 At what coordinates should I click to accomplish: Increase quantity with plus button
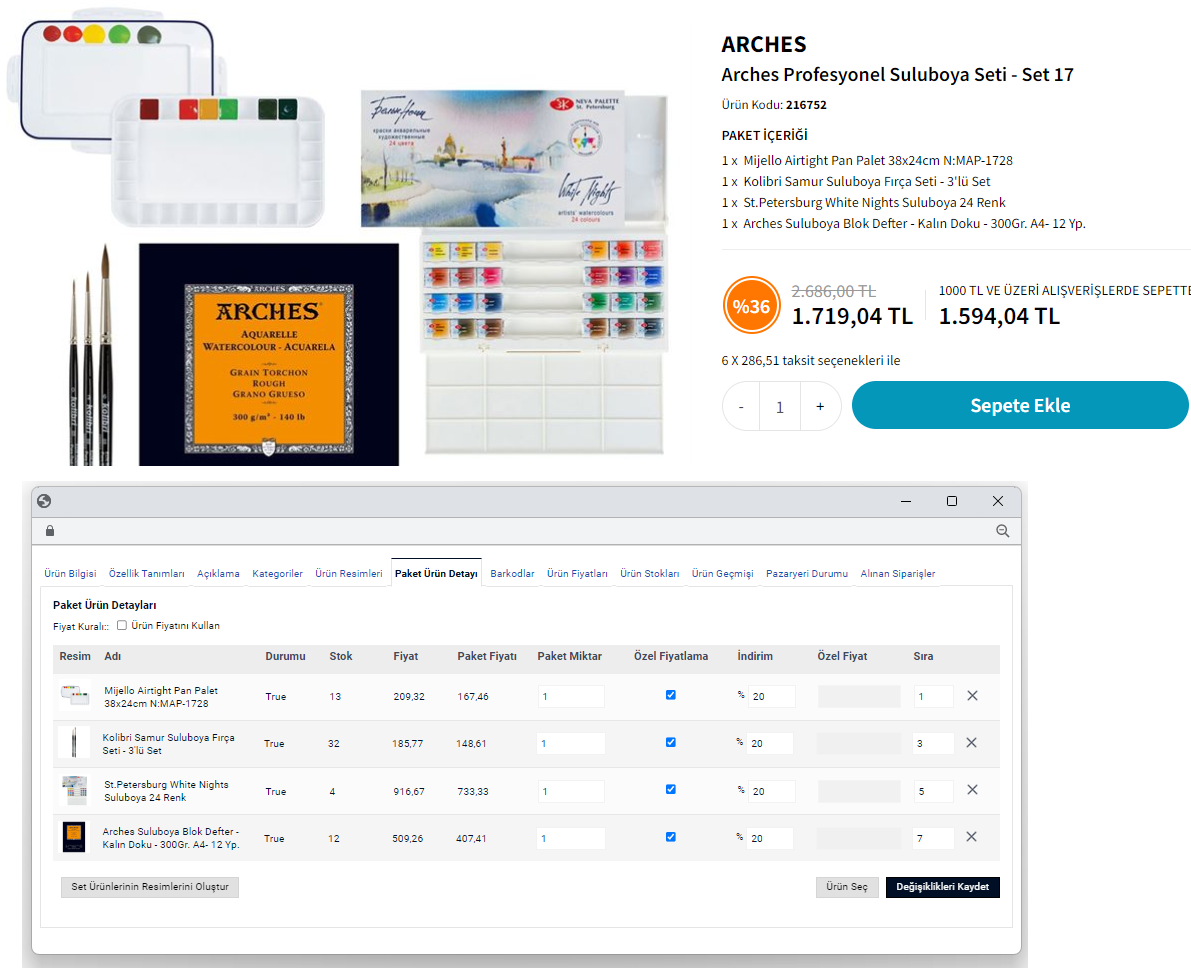click(x=820, y=407)
